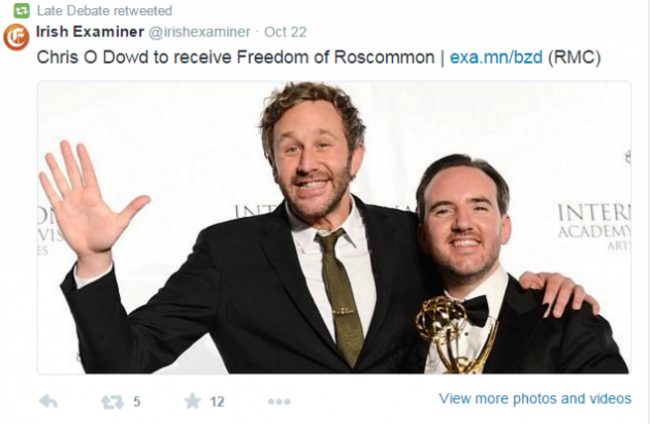This screenshot has width=650, height=424.
Task: Reply using the arrow icon
Action: [48, 401]
